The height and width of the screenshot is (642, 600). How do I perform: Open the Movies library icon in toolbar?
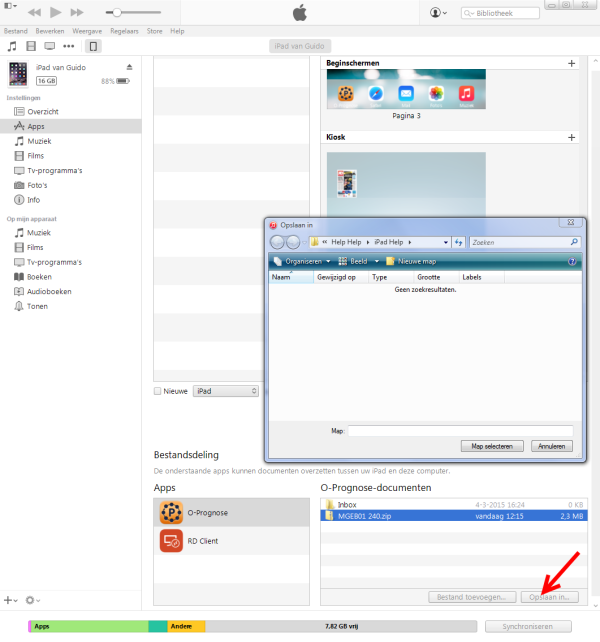click(x=31, y=46)
